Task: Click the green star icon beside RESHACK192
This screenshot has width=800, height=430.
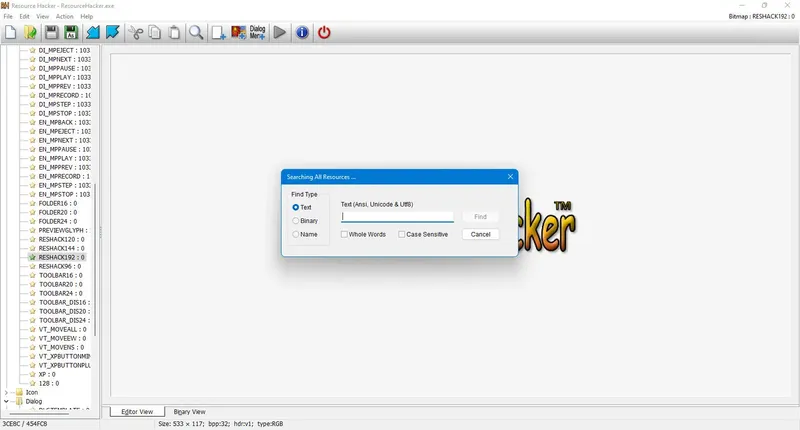Action: click(x=33, y=258)
